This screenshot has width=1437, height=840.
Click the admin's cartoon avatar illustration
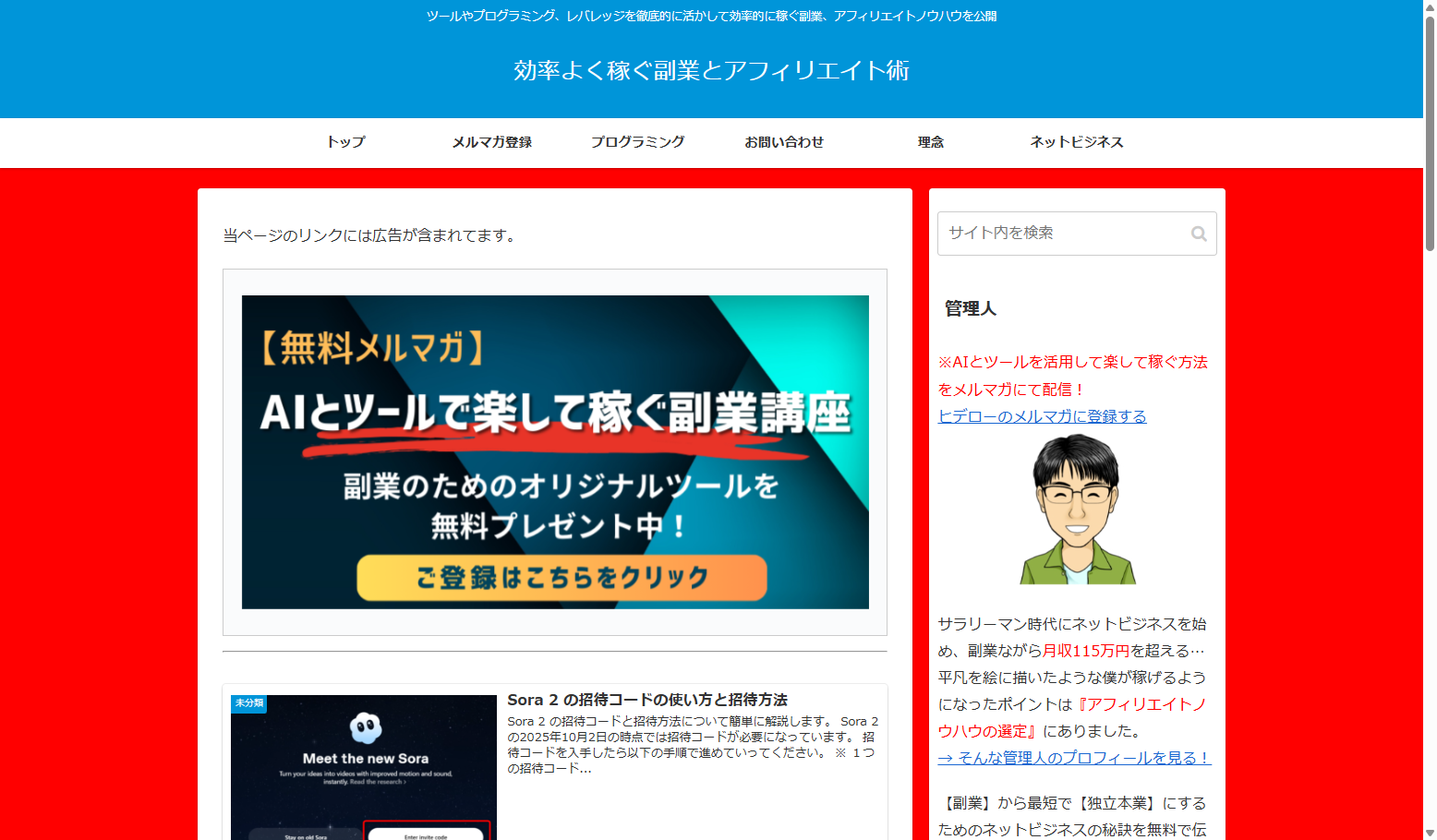[x=1077, y=510]
